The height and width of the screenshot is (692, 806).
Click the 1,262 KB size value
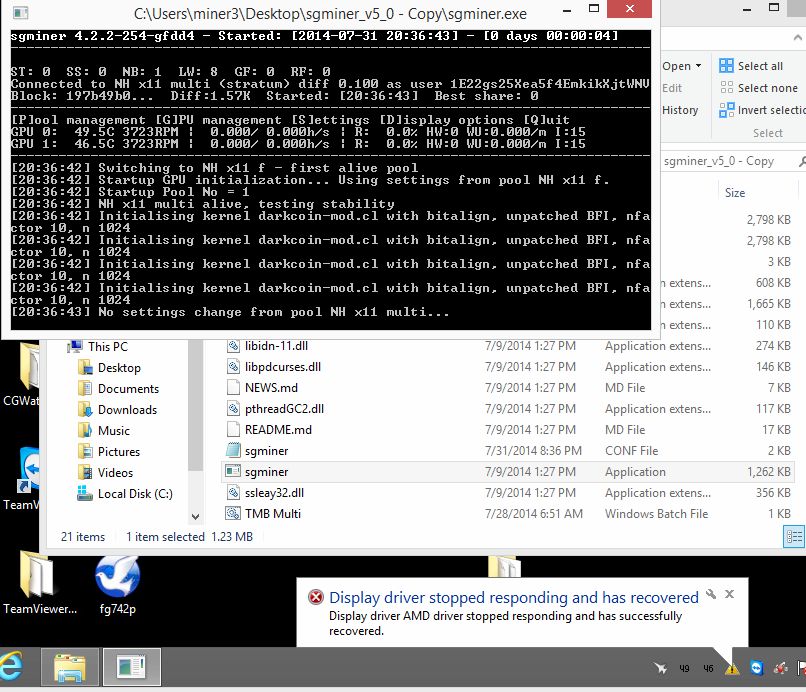pos(768,472)
